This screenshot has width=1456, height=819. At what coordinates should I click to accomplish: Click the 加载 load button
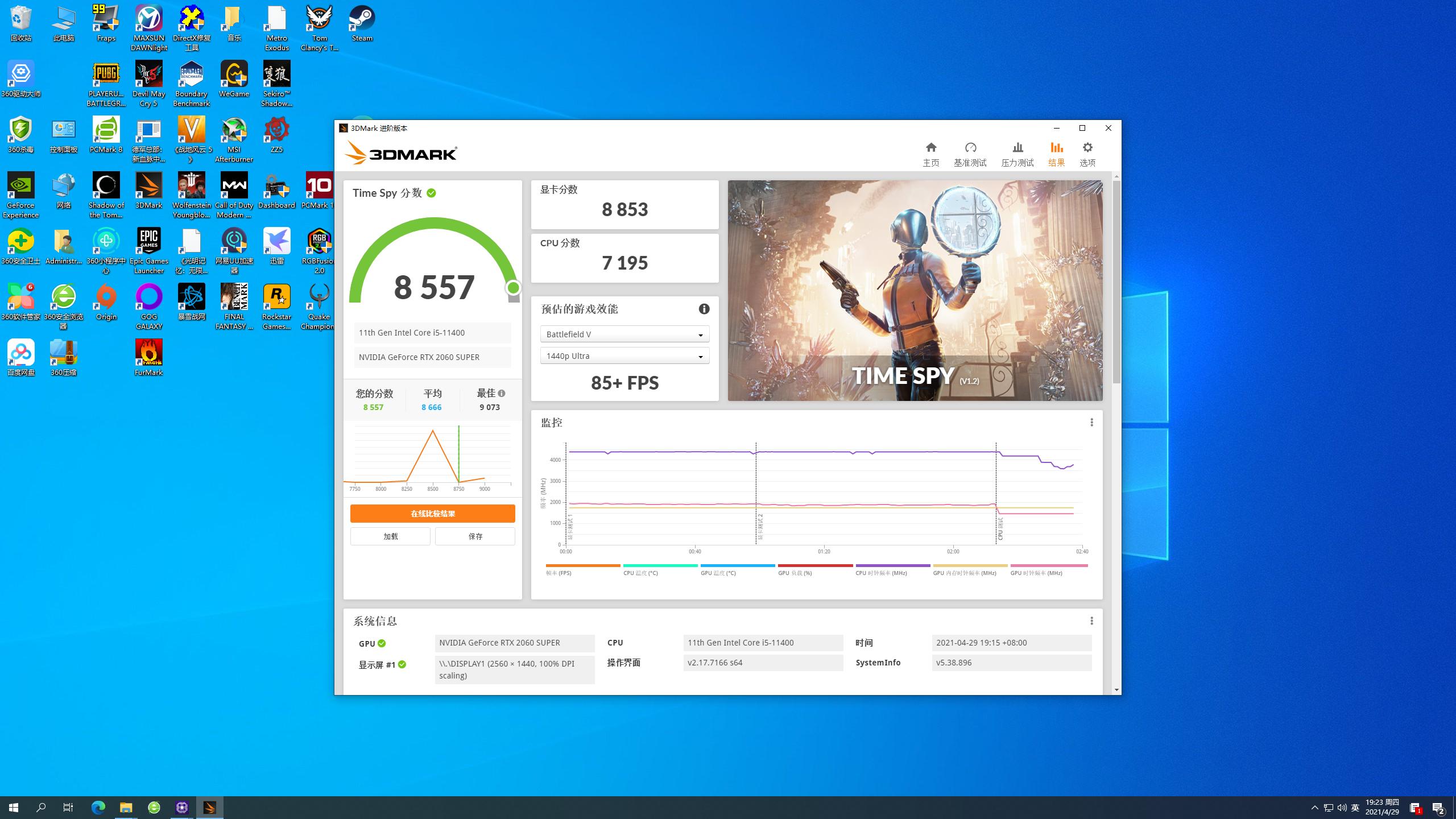390,536
